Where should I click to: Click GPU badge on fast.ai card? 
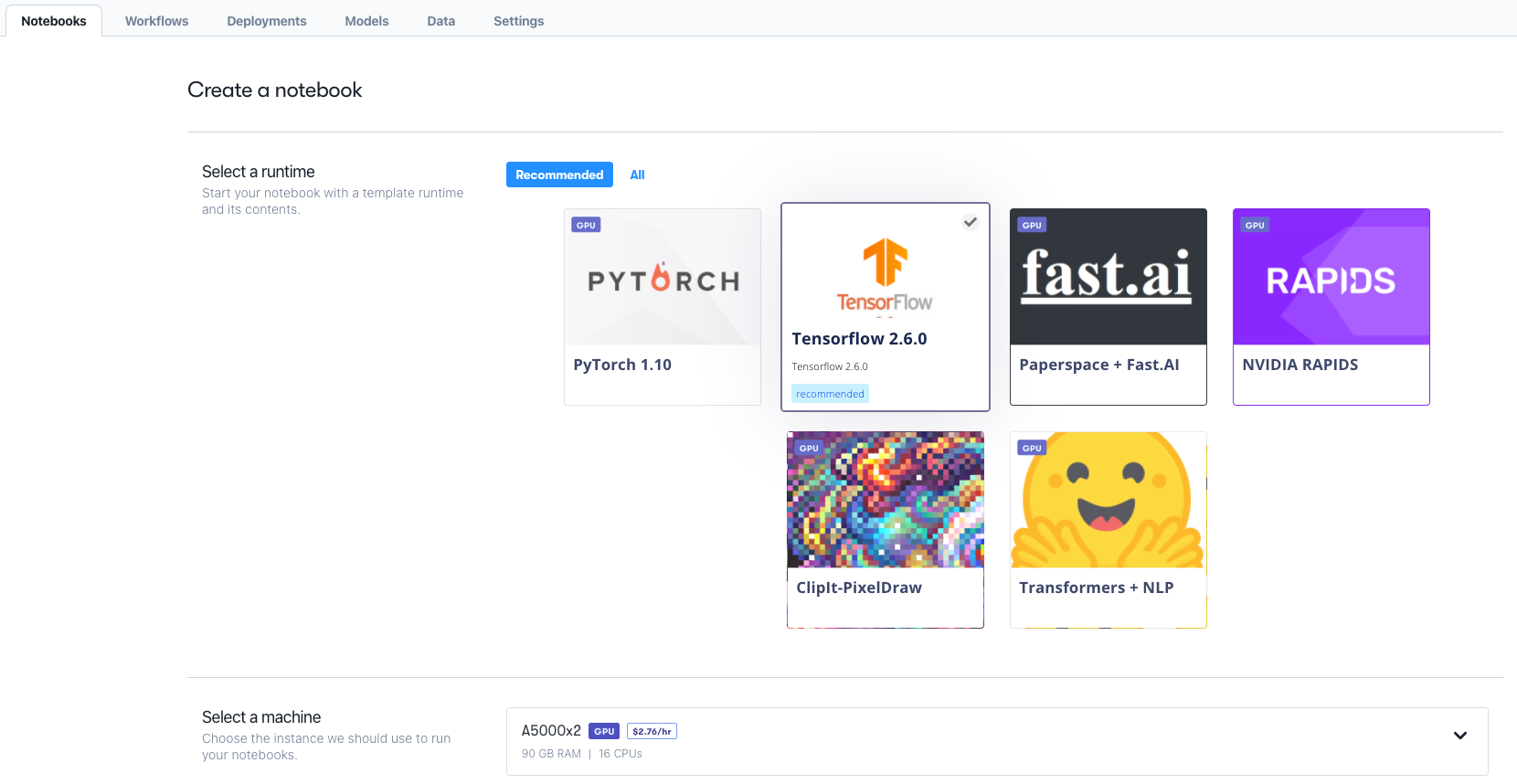pyautogui.click(x=1032, y=225)
